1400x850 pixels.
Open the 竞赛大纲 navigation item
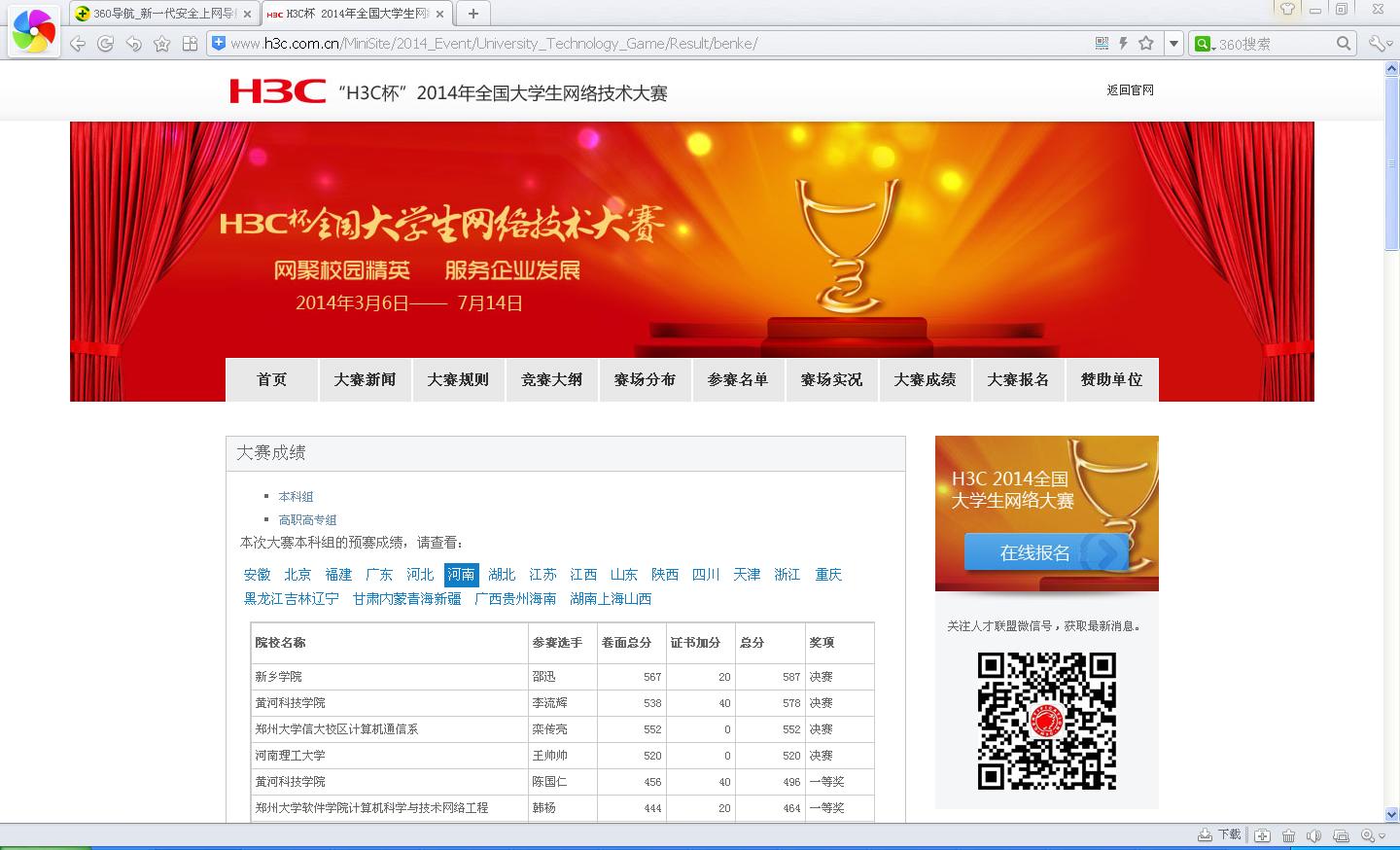click(551, 379)
